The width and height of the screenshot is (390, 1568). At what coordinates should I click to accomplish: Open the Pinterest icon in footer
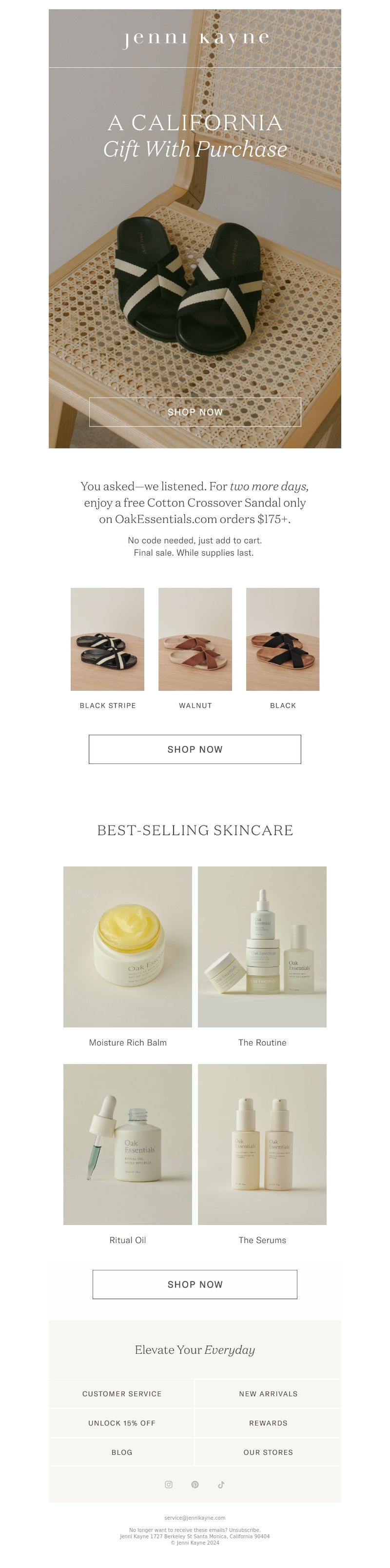195,1485
